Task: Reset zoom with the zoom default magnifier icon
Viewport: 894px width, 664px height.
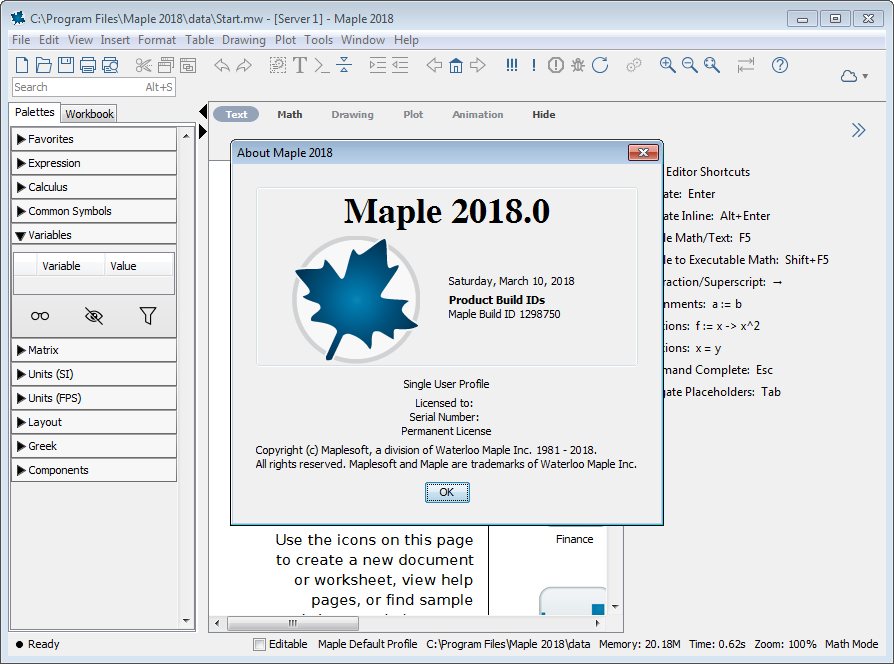Action: point(712,65)
